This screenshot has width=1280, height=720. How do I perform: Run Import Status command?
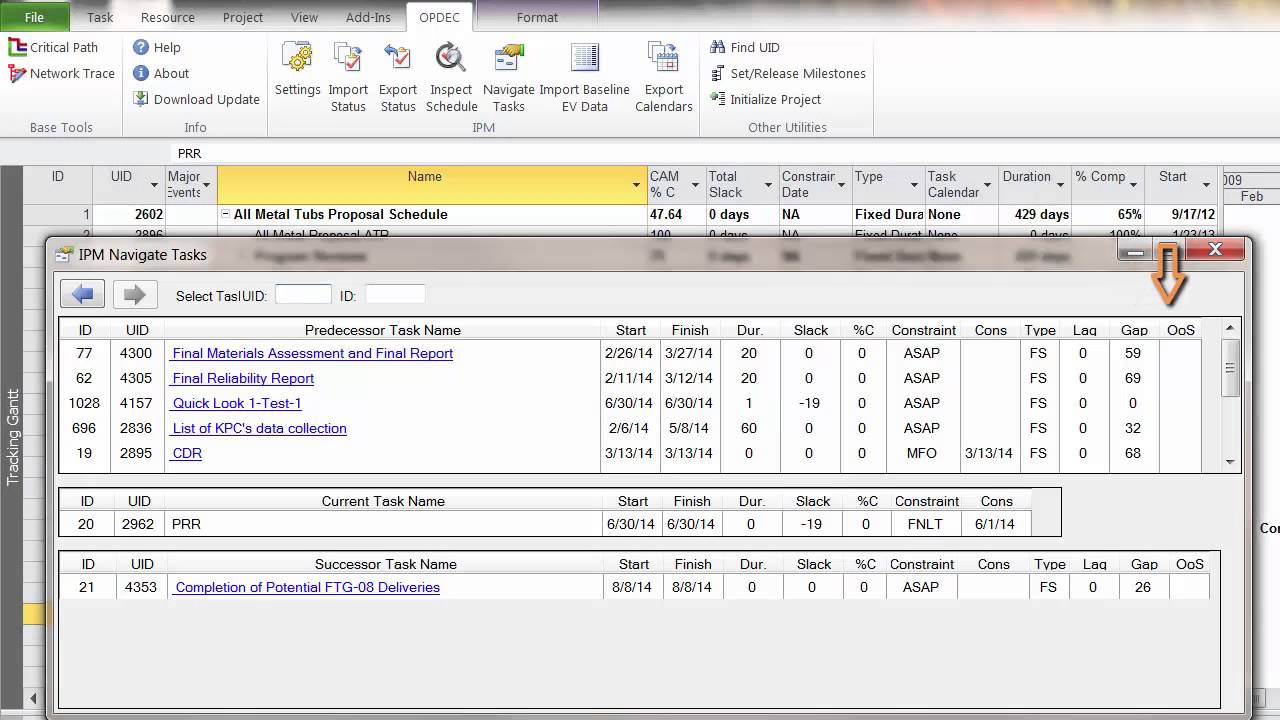pyautogui.click(x=348, y=77)
